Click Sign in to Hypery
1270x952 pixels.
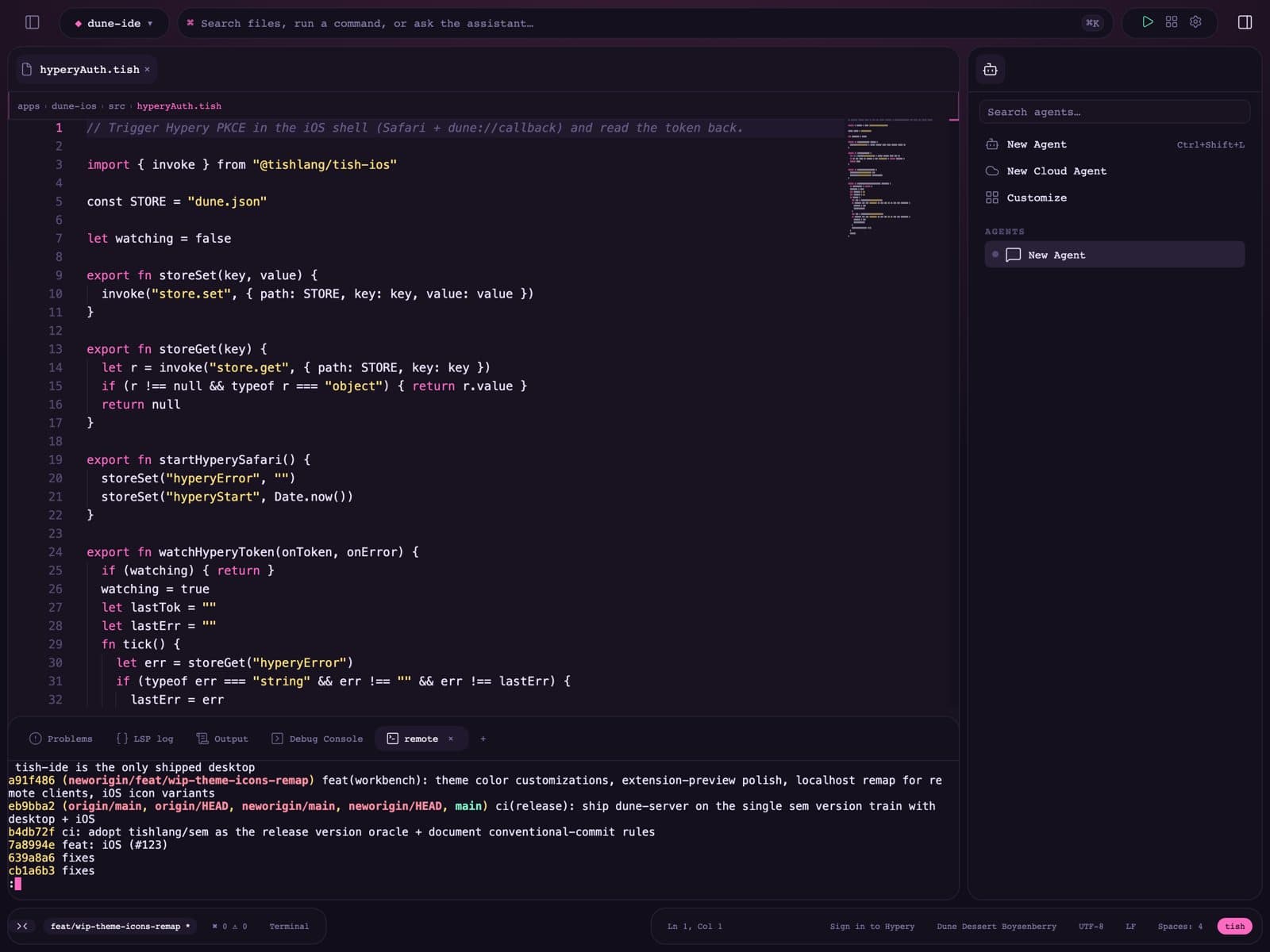[x=872, y=926]
